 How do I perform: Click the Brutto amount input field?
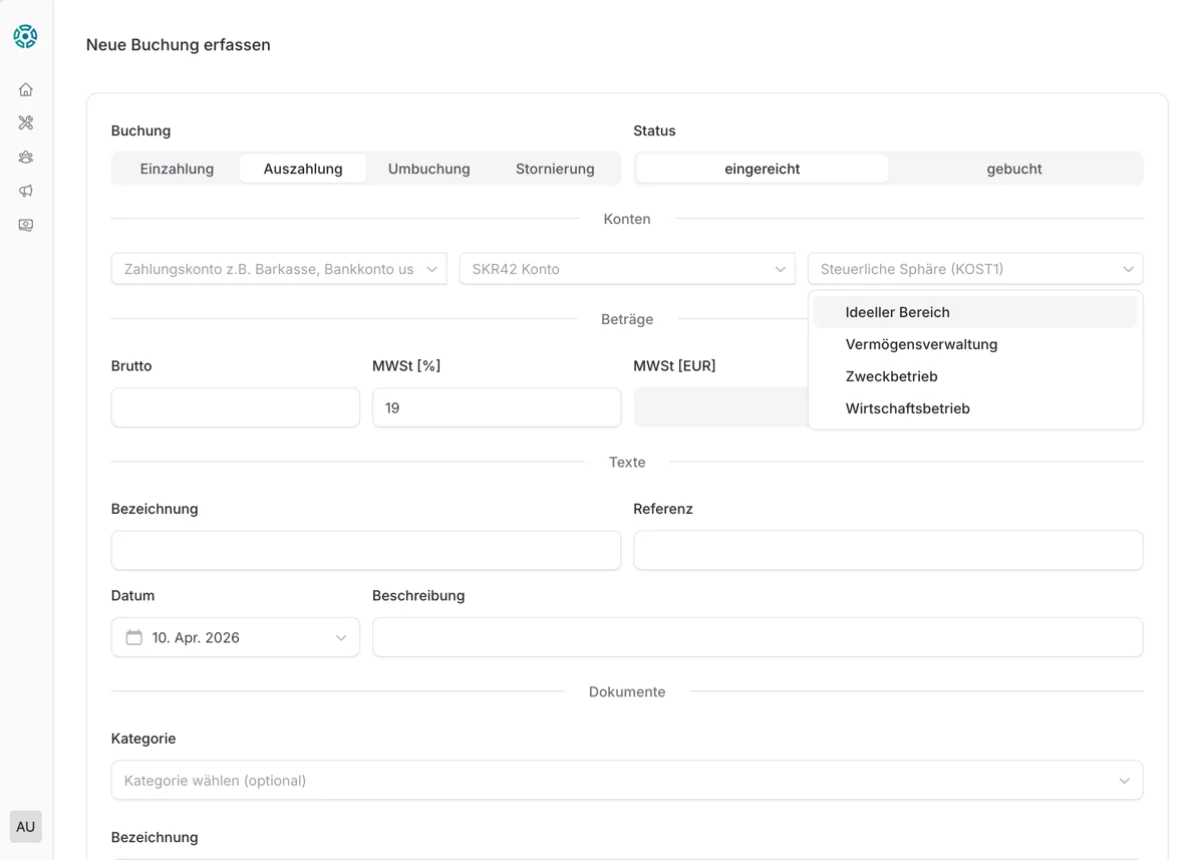(x=235, y=408)
